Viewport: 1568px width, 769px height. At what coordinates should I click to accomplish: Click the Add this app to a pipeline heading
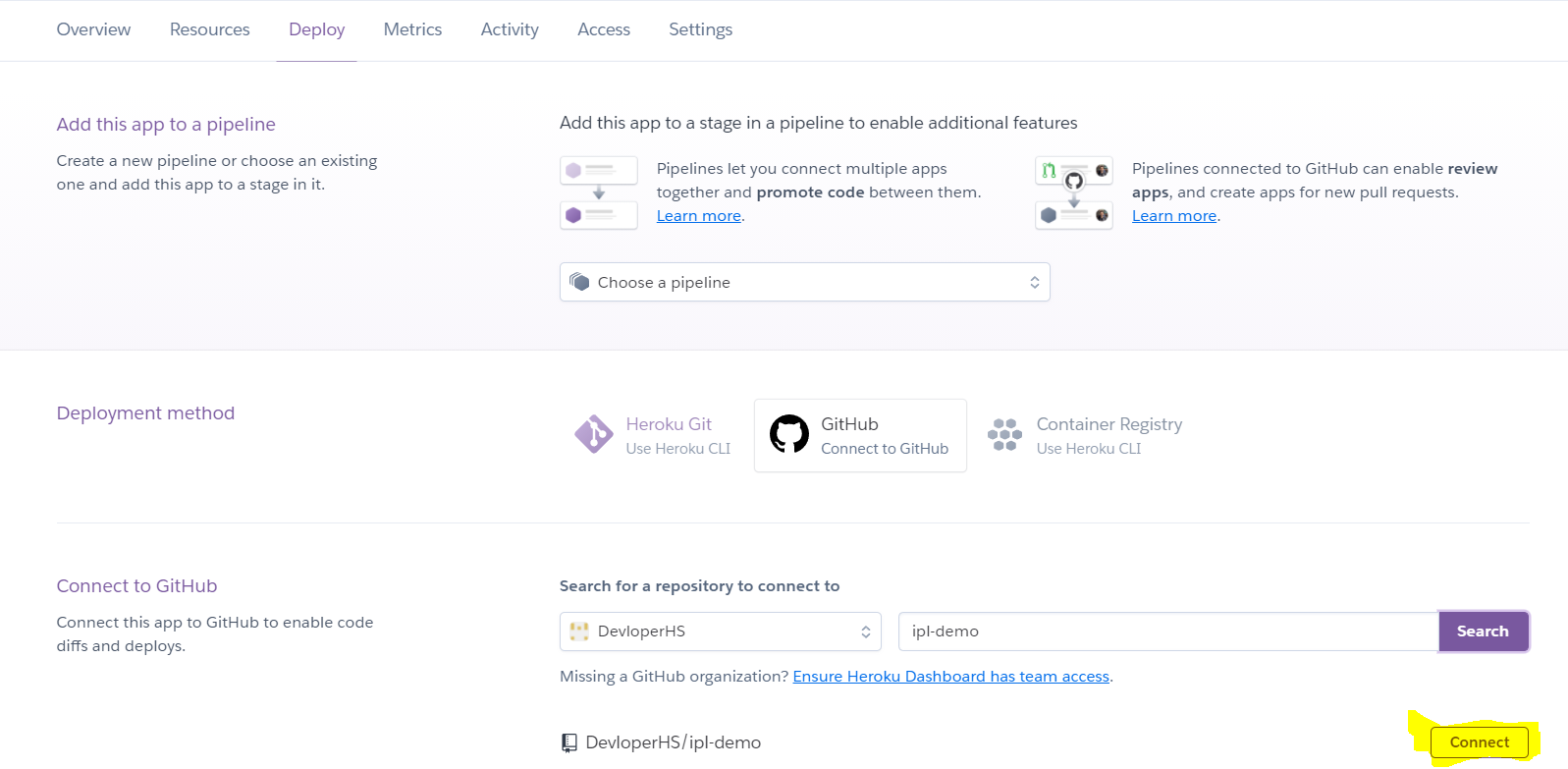[166, 124]
